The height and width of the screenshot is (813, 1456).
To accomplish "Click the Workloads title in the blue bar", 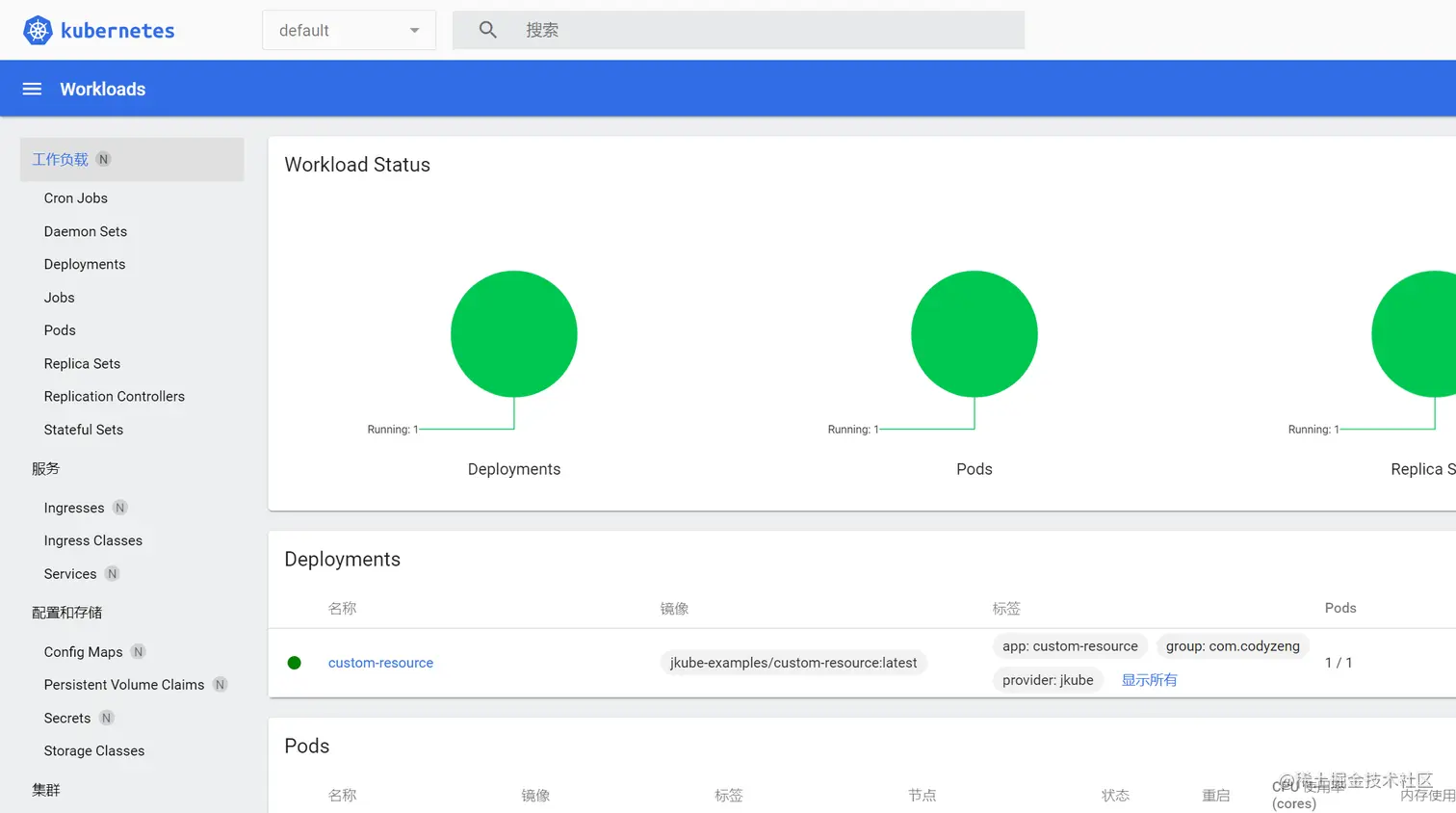I will click(103, 89).
